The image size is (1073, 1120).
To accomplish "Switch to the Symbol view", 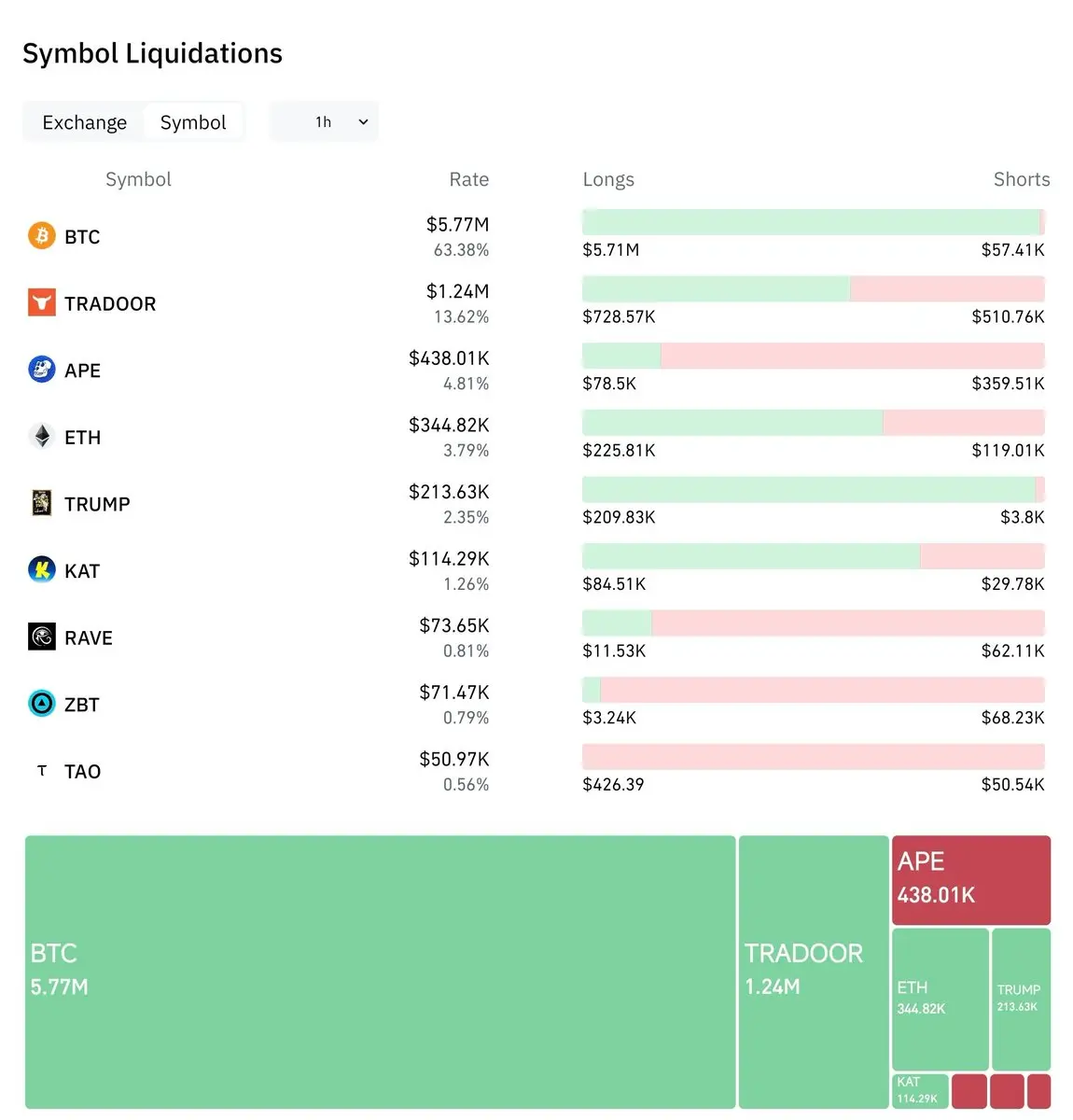I will tap(193, 122).
